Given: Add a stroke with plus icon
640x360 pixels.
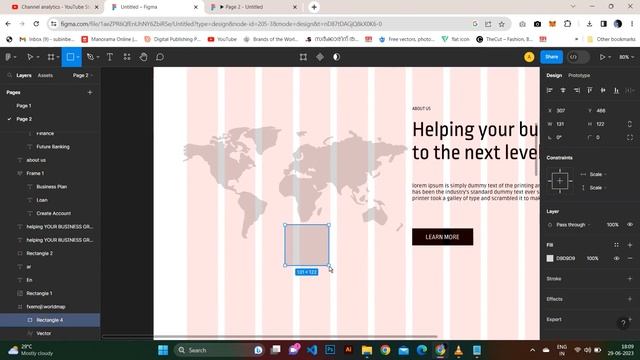Looking at the screenshot, I should (630, 279).
